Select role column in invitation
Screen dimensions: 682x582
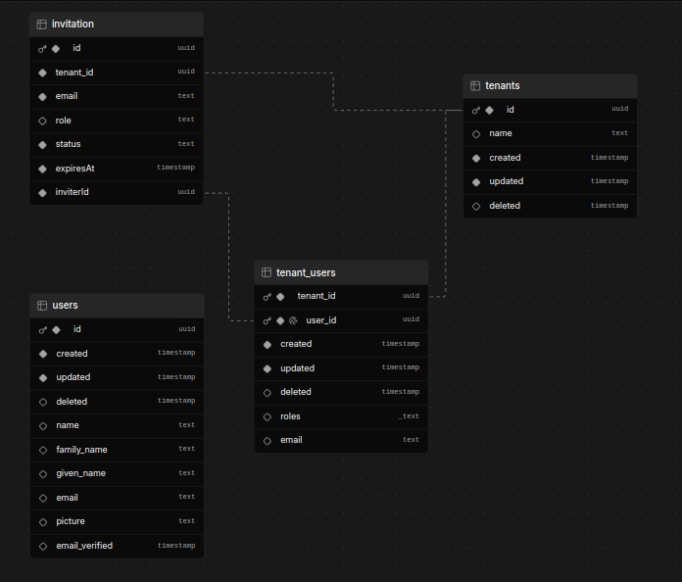pos(116,120)
